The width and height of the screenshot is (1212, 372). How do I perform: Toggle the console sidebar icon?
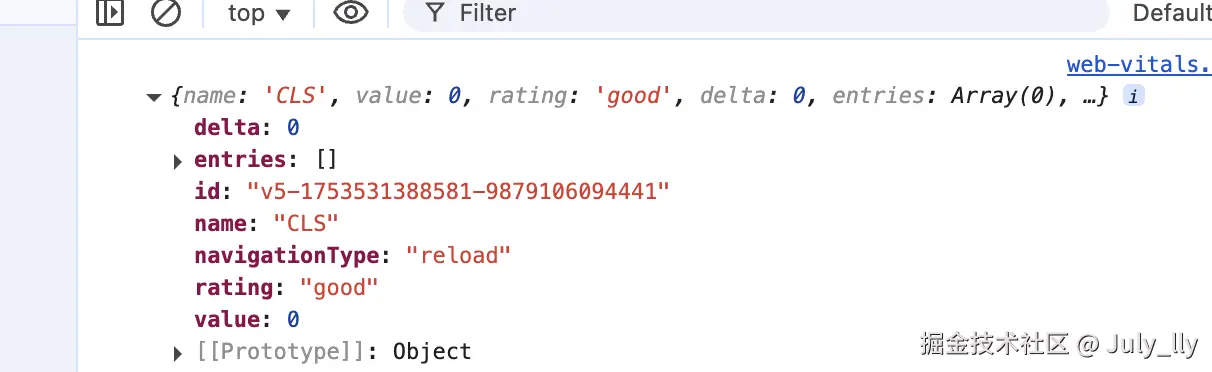(x=110, y=13)
